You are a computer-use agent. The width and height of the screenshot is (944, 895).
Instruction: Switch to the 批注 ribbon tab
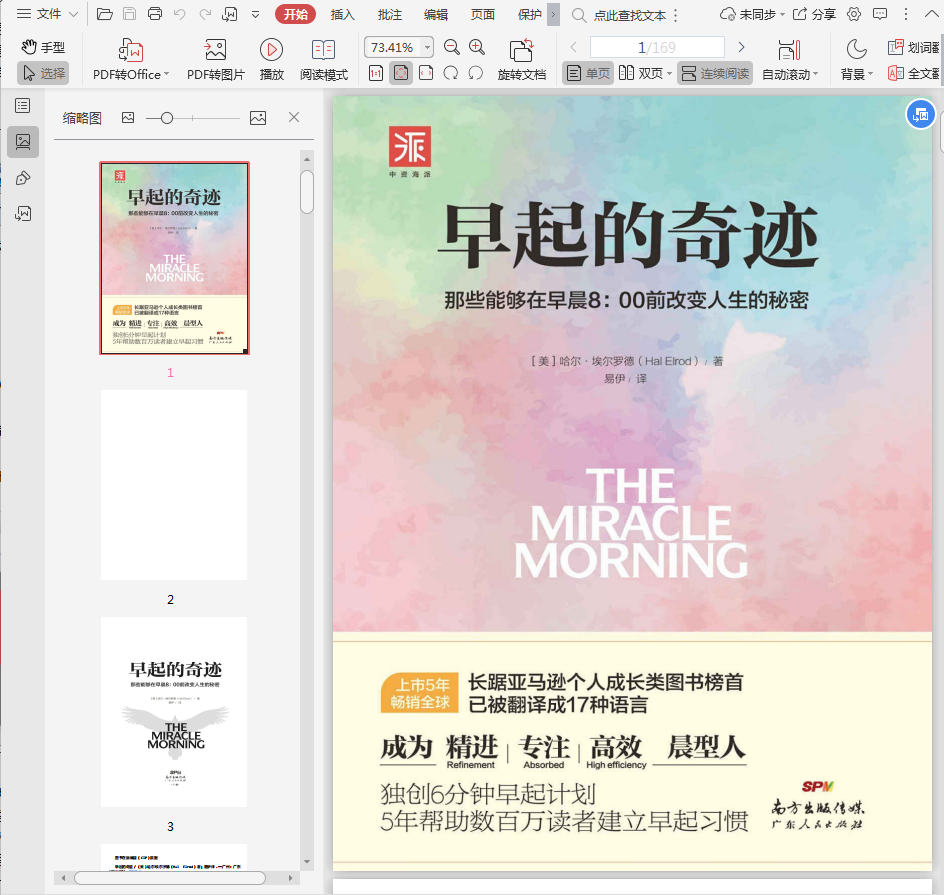coord(390,14)
